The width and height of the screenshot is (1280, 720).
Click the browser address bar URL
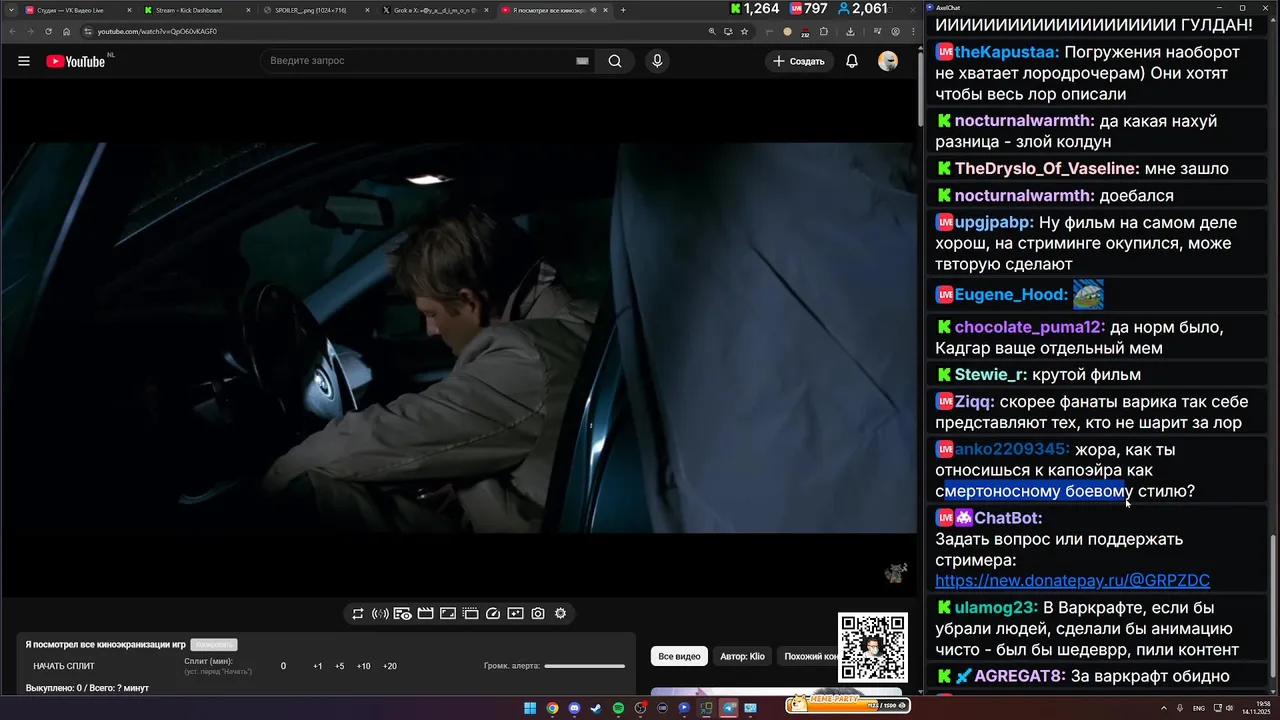pos(157,31)
